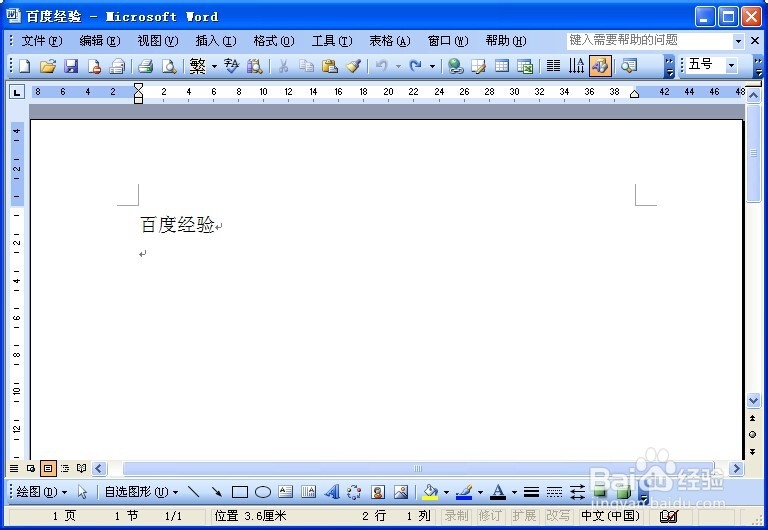The height and width of the screenshot is (530, 768).
Task: Toggle the Drawing toolbar button off
Action: [600, 66]
